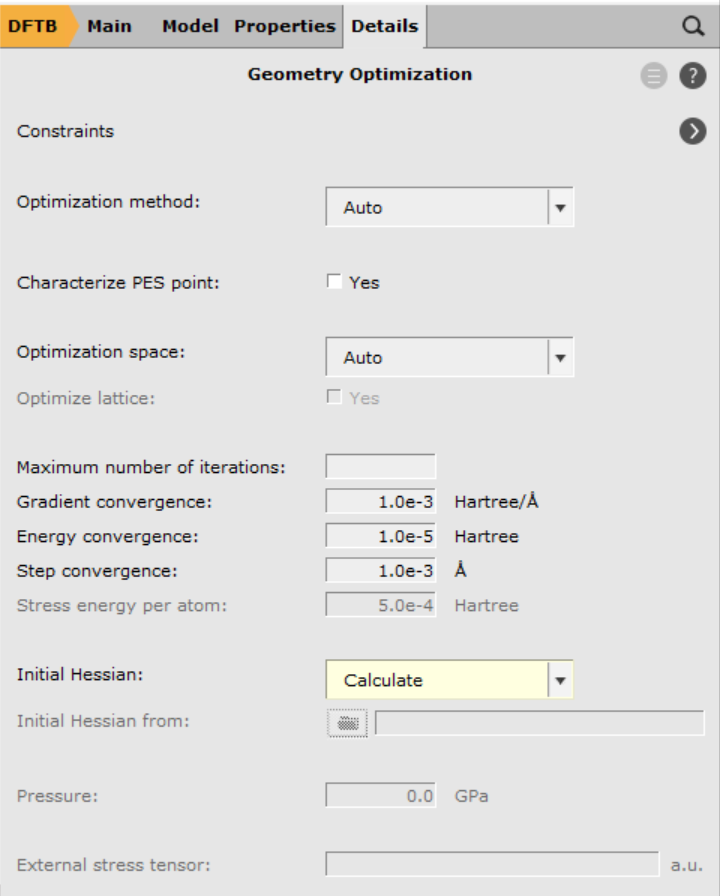Viewport: 720px width, 896px height.
Task: Tick the Characterize PES point checkbox
Action: tap(334, 281)
